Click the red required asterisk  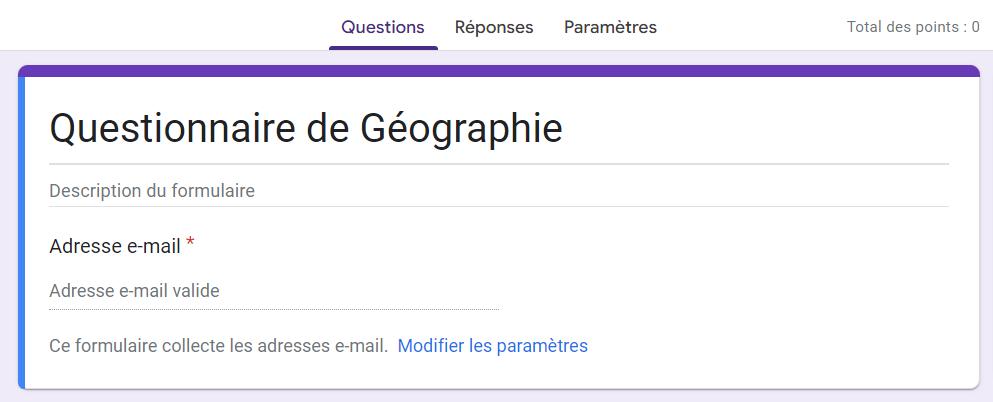point(190,243)
